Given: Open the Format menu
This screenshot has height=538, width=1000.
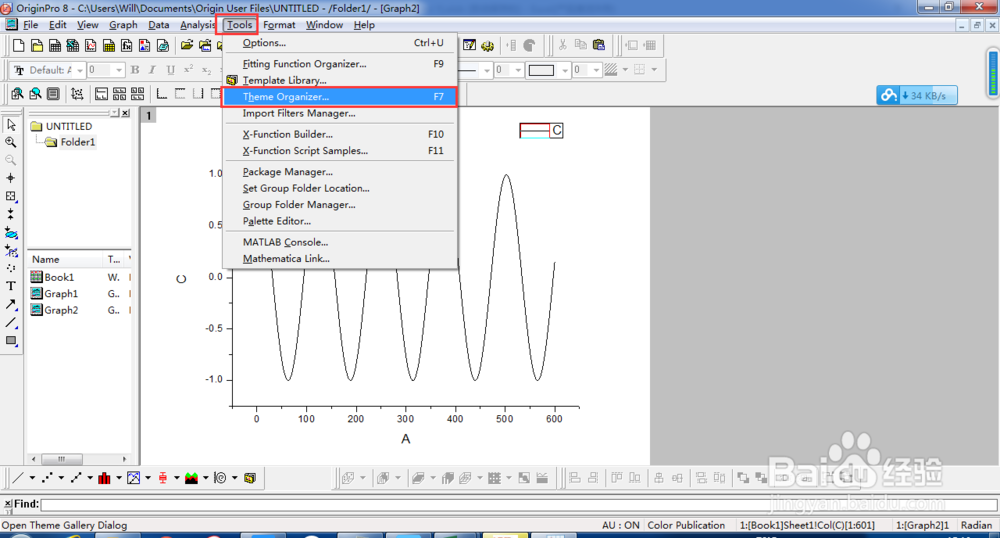Looking at the screenshot, I should pyautogui.click(x=279, y=25).
